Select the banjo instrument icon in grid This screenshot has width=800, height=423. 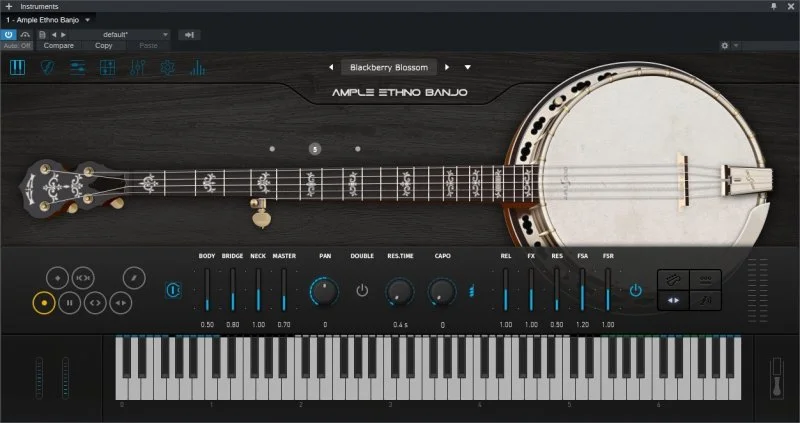[x=673, y=280]
